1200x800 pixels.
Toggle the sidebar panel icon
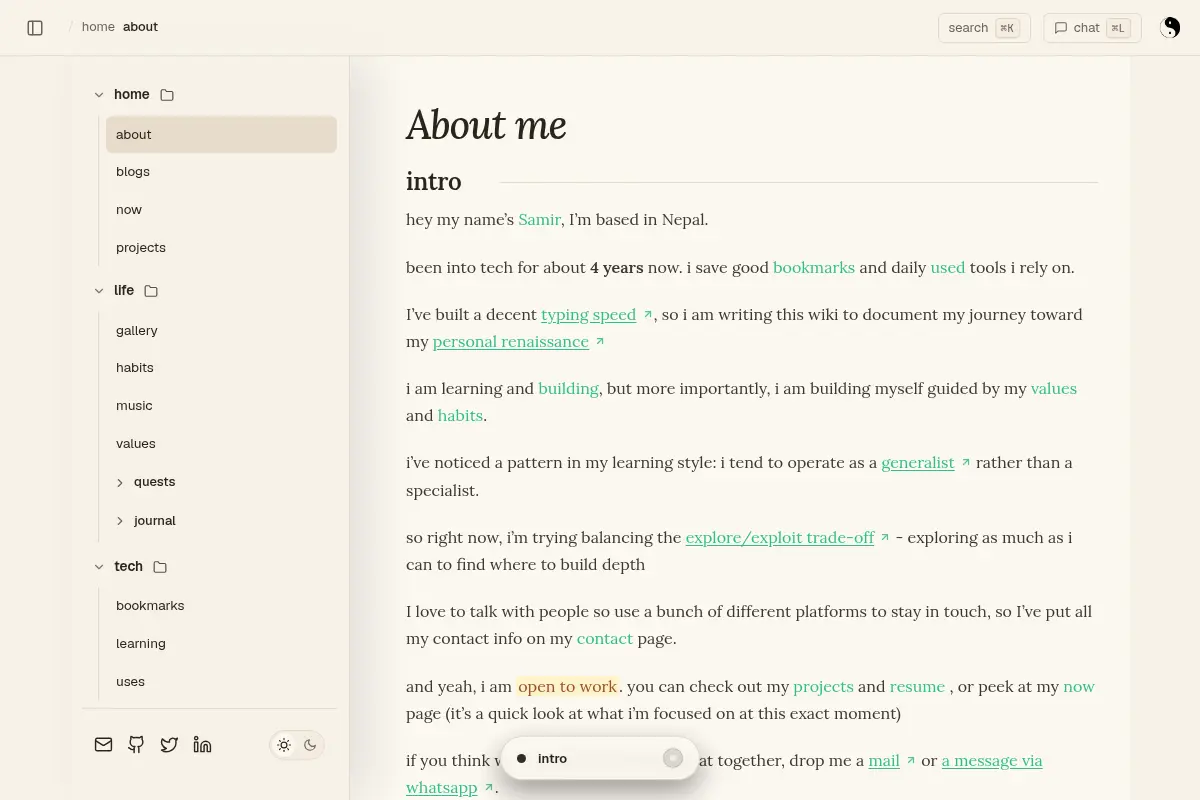tap(35, 28)
